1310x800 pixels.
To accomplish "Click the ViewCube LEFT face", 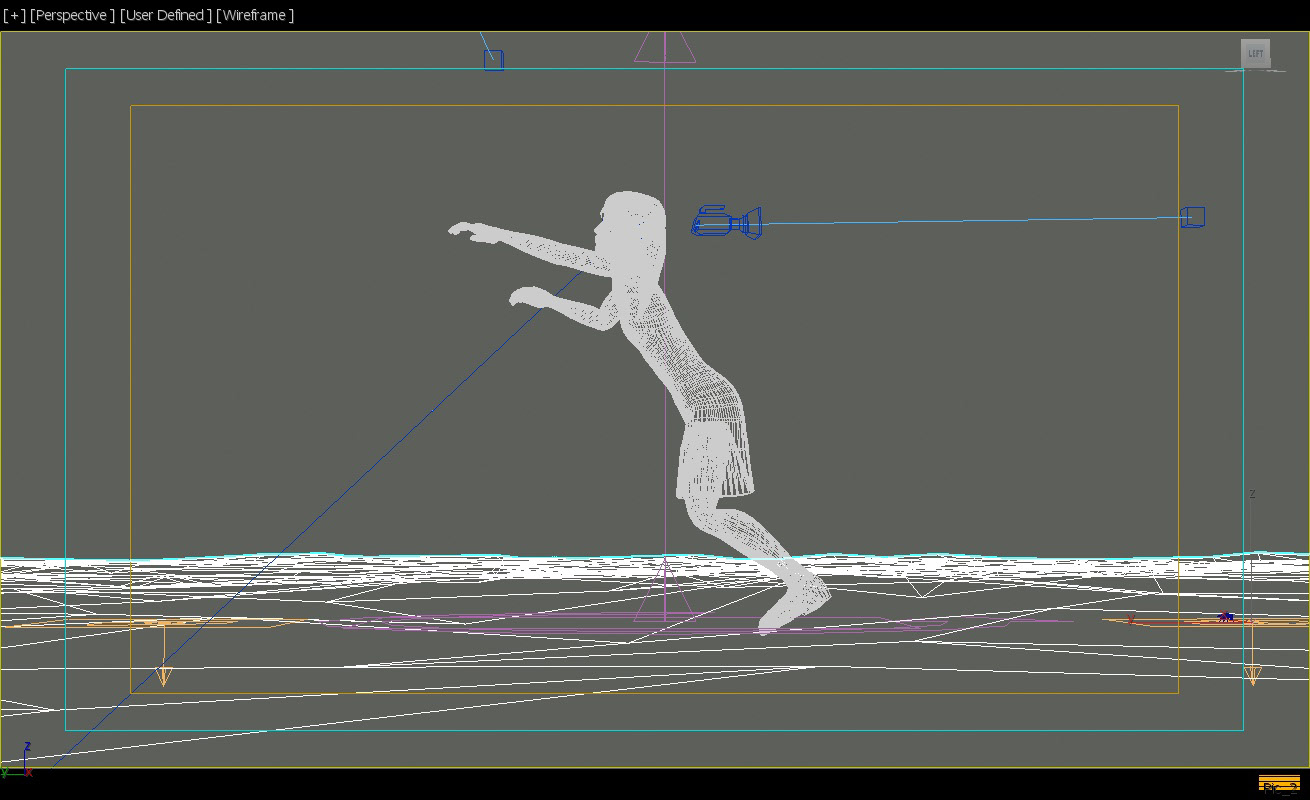I will click(x=1256, y=54).
